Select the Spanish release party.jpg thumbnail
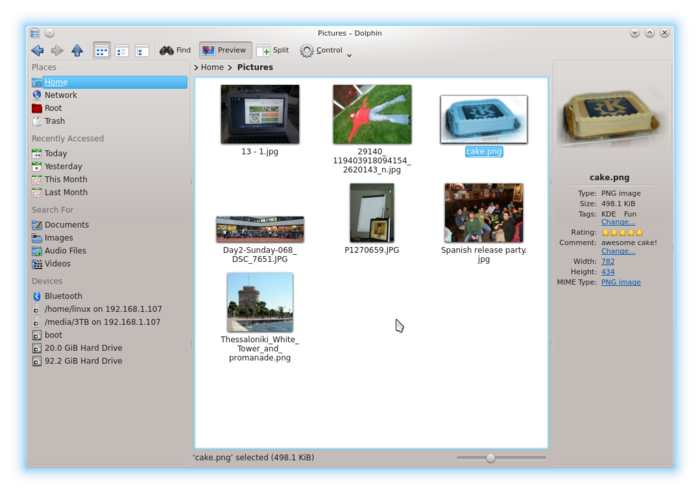Viewport: 700px width, 494px height. click(483, 213)
